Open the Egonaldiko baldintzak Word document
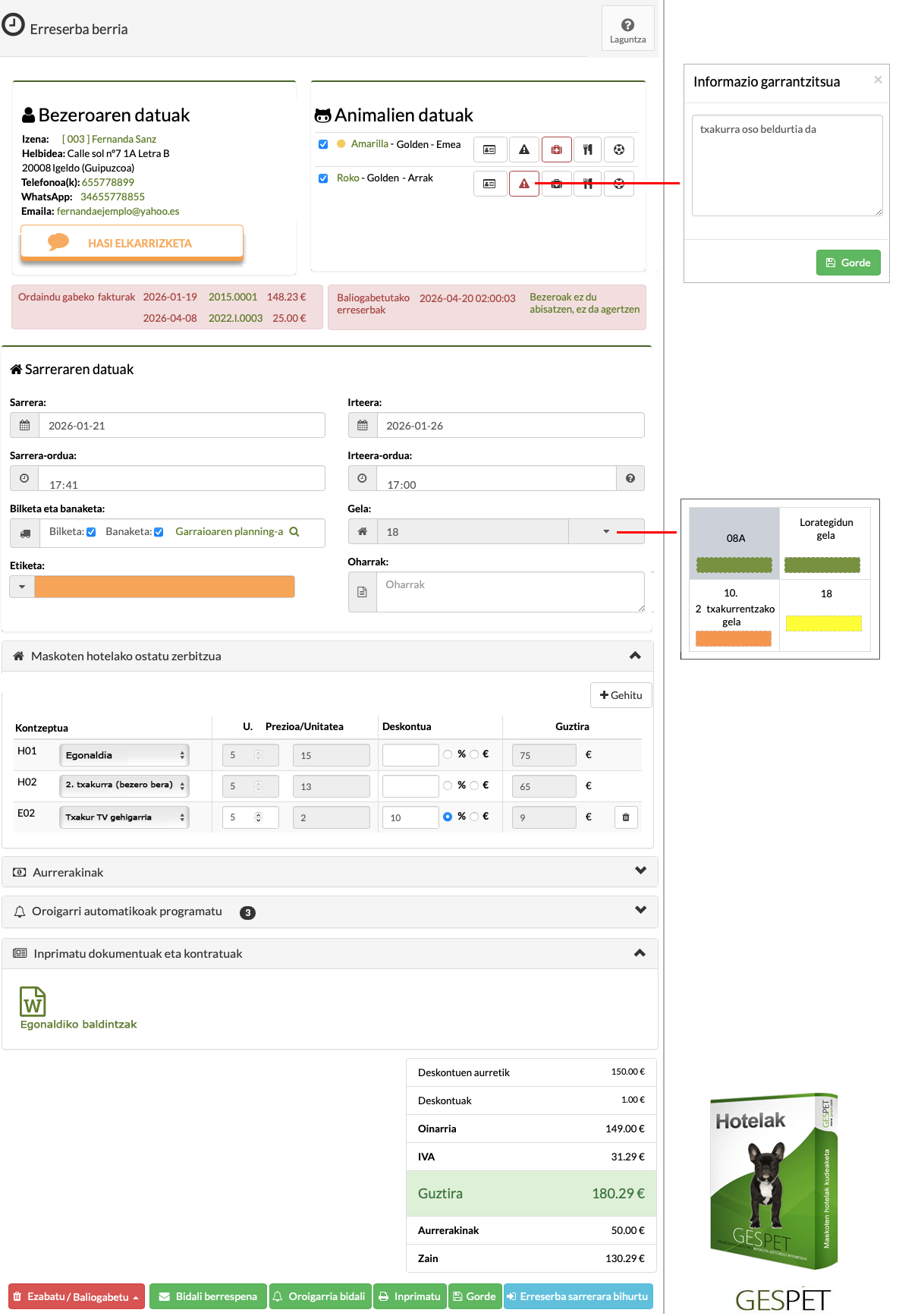This screenshot has height=1316, width=899. click(x=33, y=1002)
